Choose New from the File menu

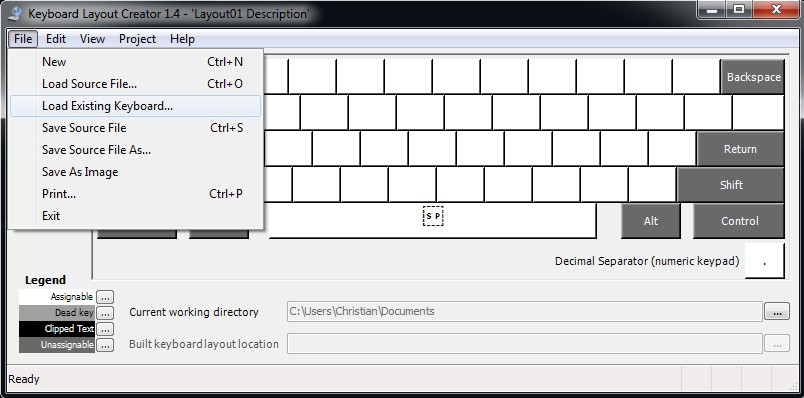click(135, 62)
